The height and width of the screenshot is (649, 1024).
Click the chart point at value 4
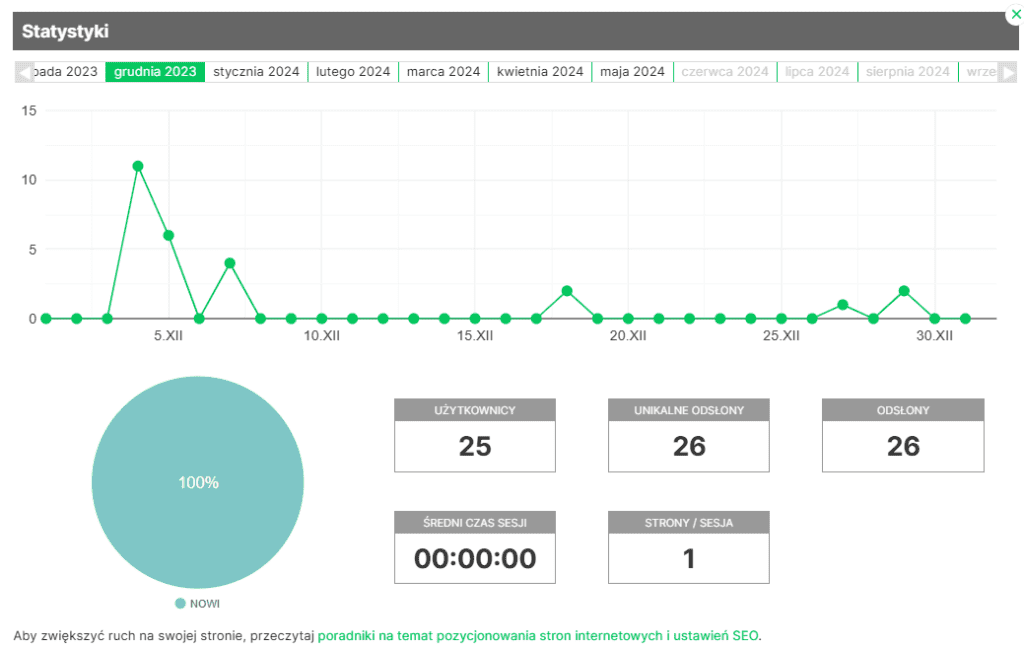[x=230, y=263]
